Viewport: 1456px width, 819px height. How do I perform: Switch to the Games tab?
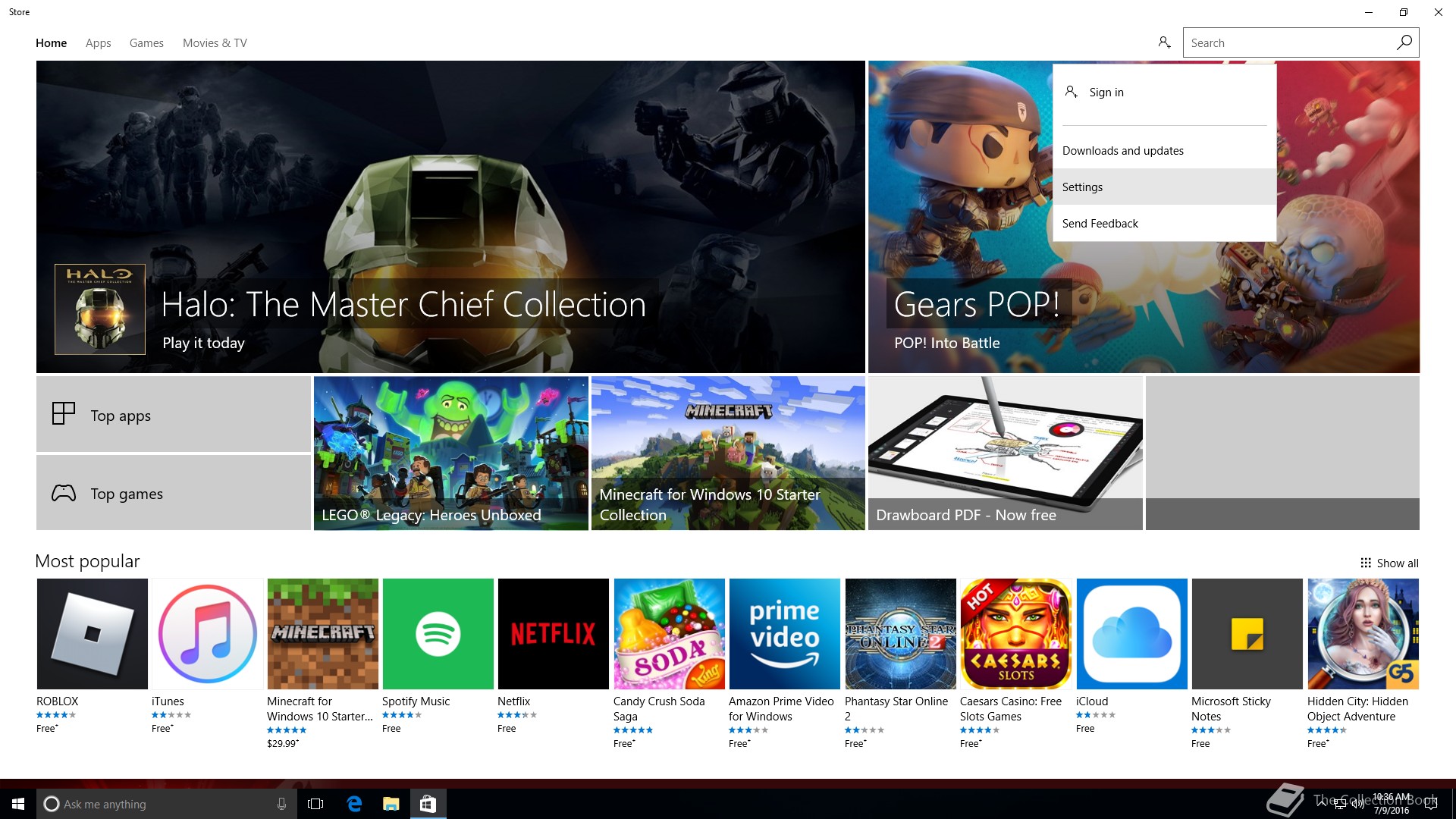click(x=146, y=43)
